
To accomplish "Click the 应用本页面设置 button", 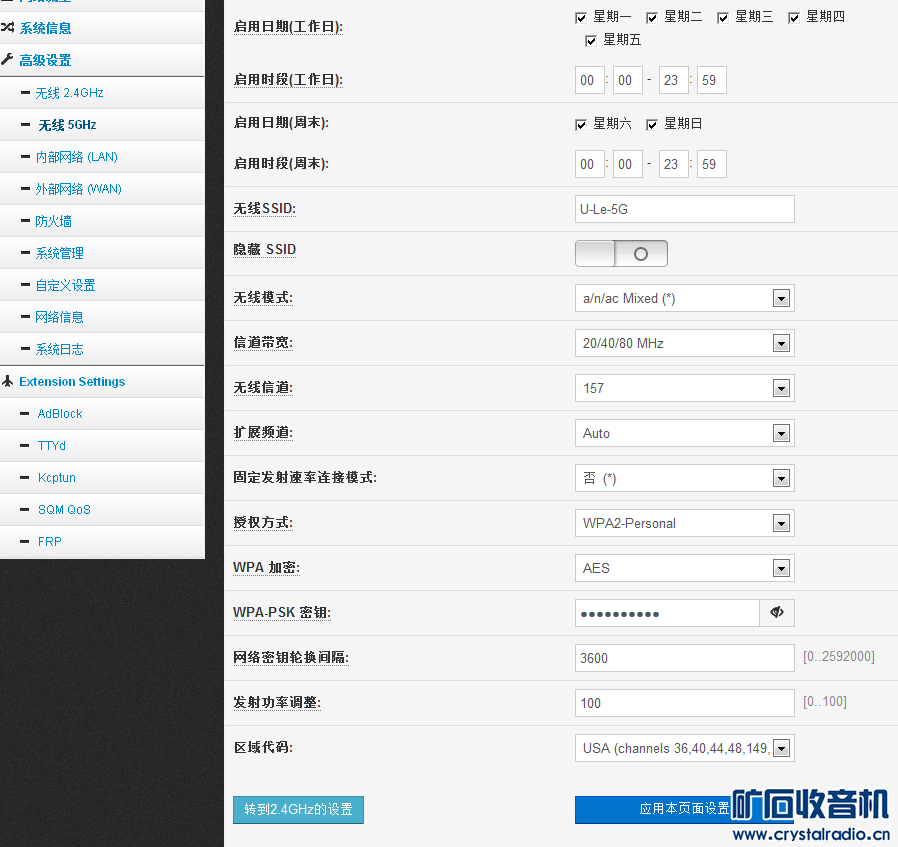I will pyautogui.click(x=684, y=809).
